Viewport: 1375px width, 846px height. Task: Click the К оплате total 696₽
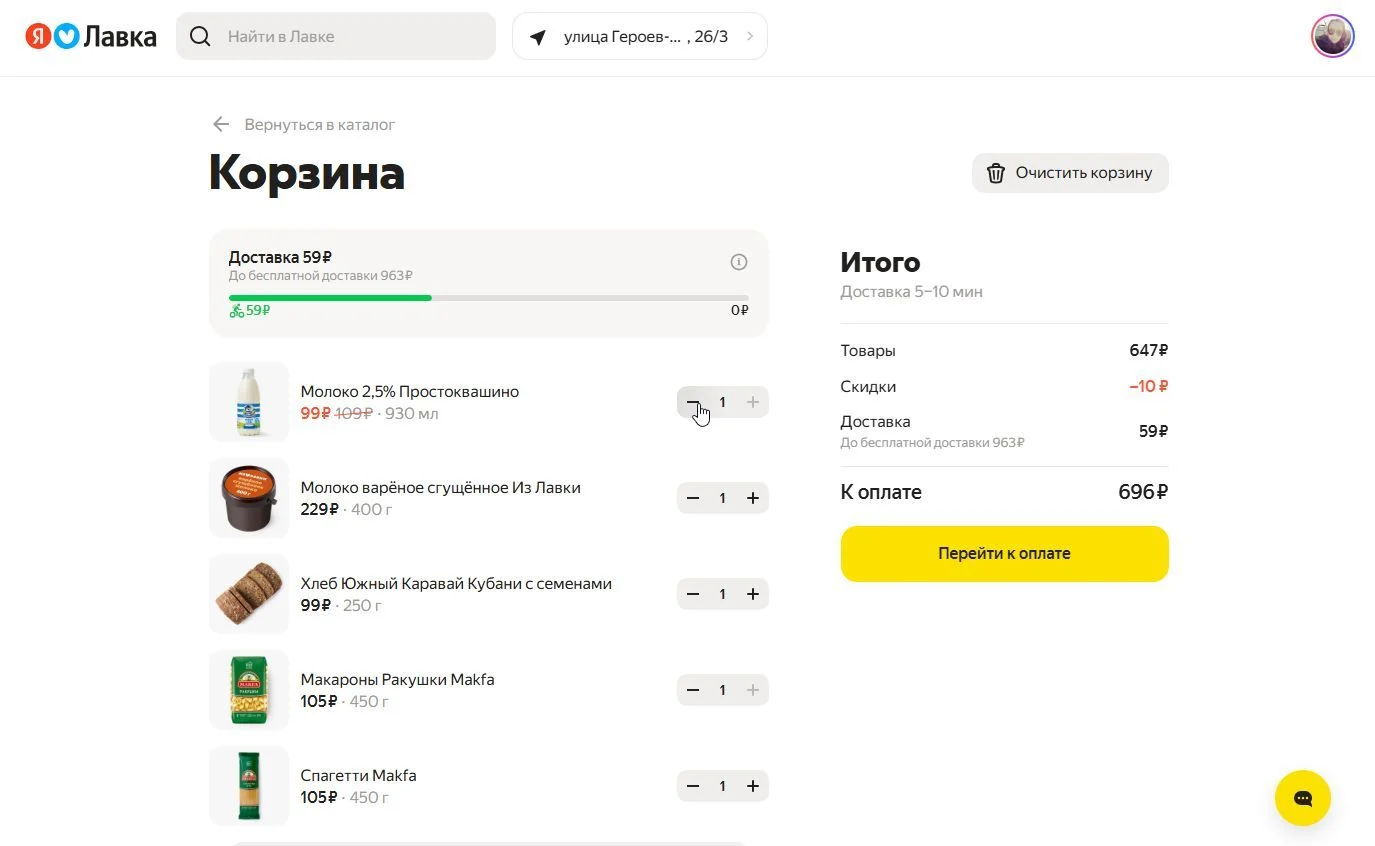pos(1143,492)
